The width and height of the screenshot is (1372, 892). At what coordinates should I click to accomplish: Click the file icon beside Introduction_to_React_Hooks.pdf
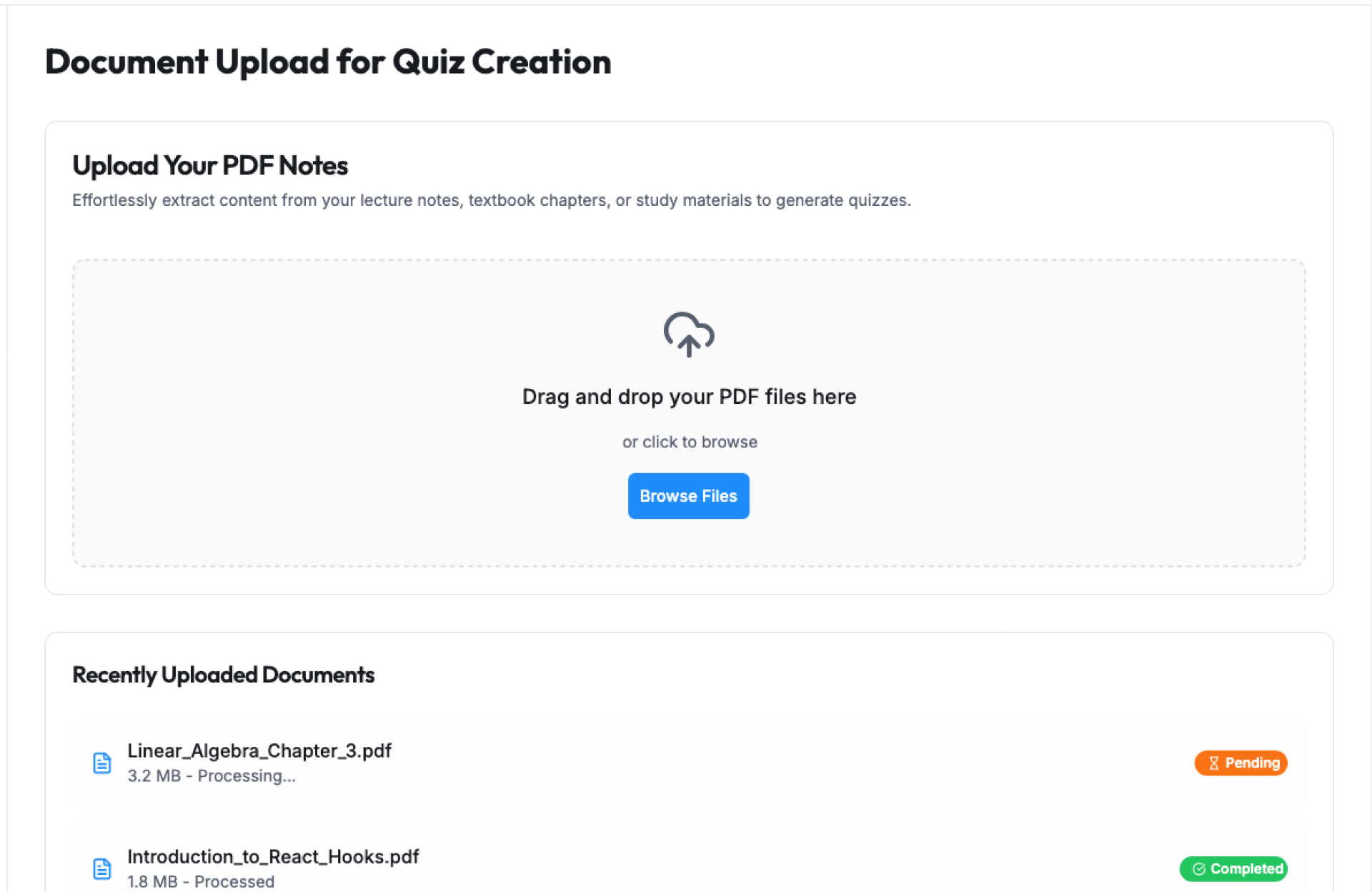tap(102, 868)
